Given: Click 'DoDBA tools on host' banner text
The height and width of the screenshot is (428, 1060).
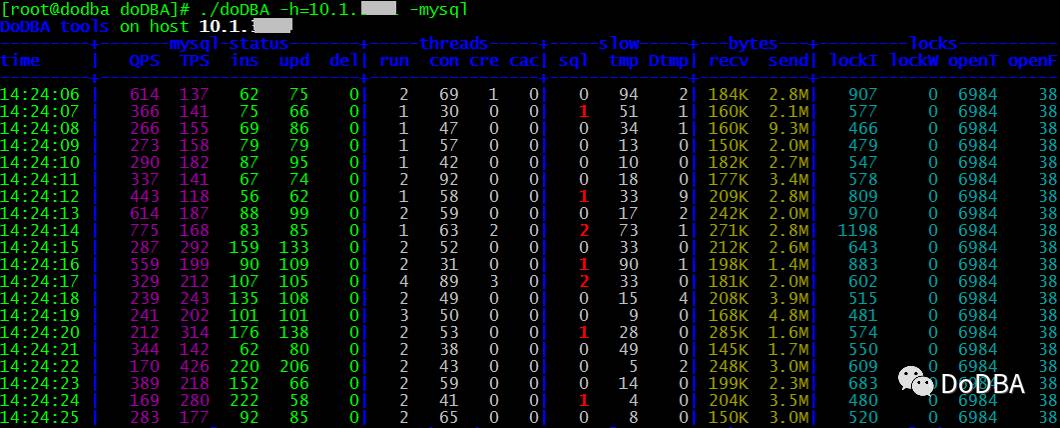Looking at the screenshot, I should pos(95,26).
